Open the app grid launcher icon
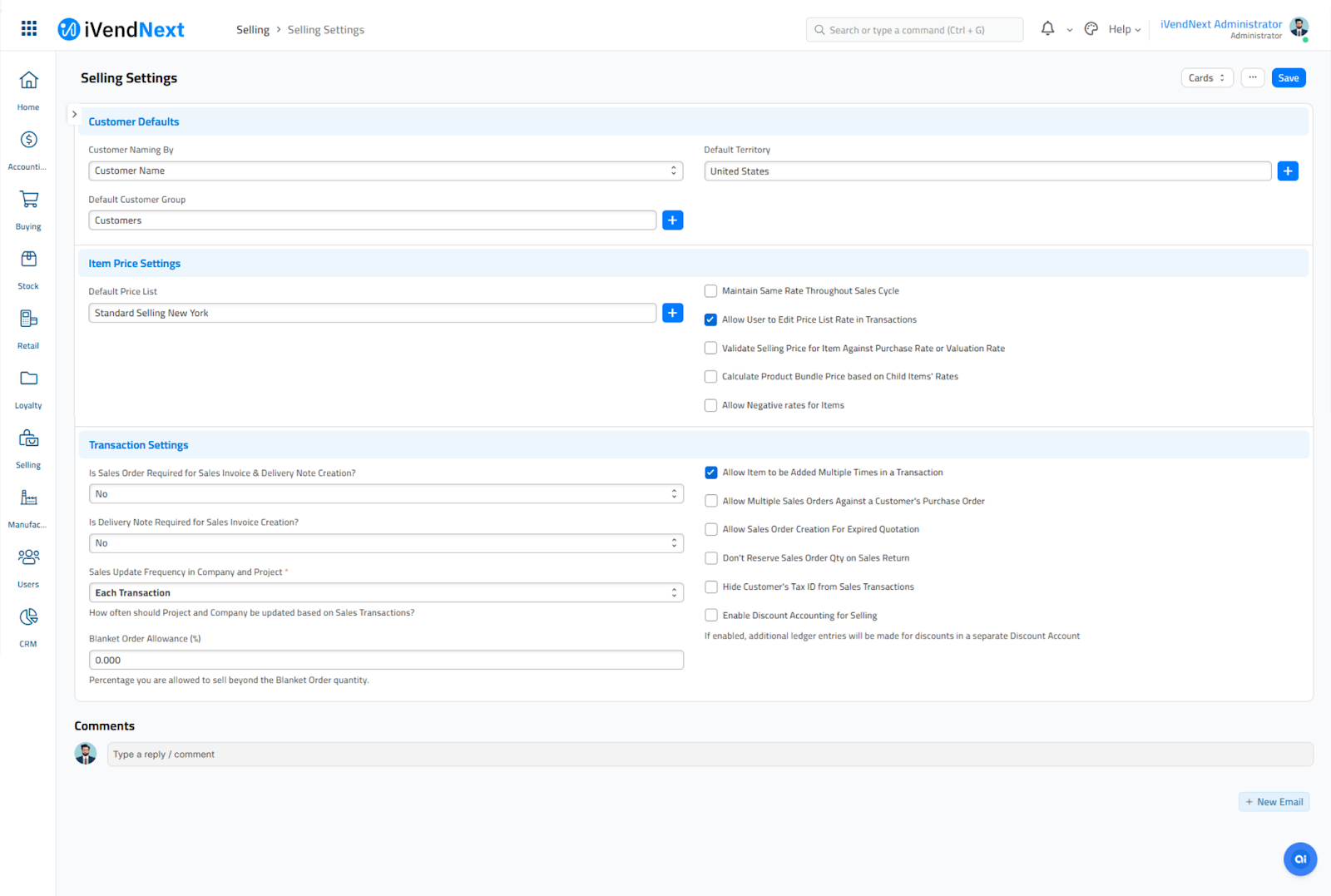This screenshot has width=1331, height=896. tap(29, 29)
